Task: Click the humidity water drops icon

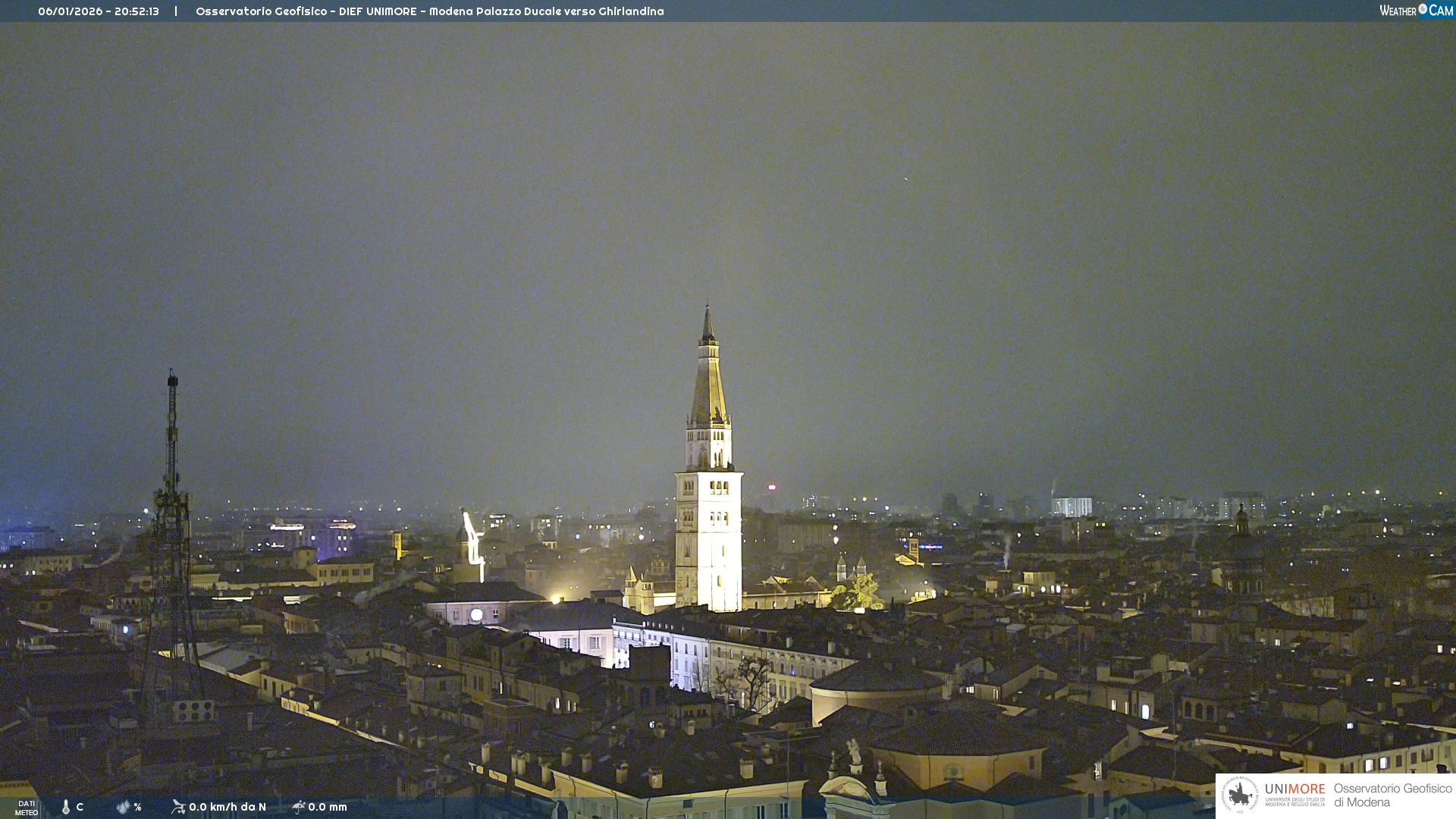Action: pos(123,807)
